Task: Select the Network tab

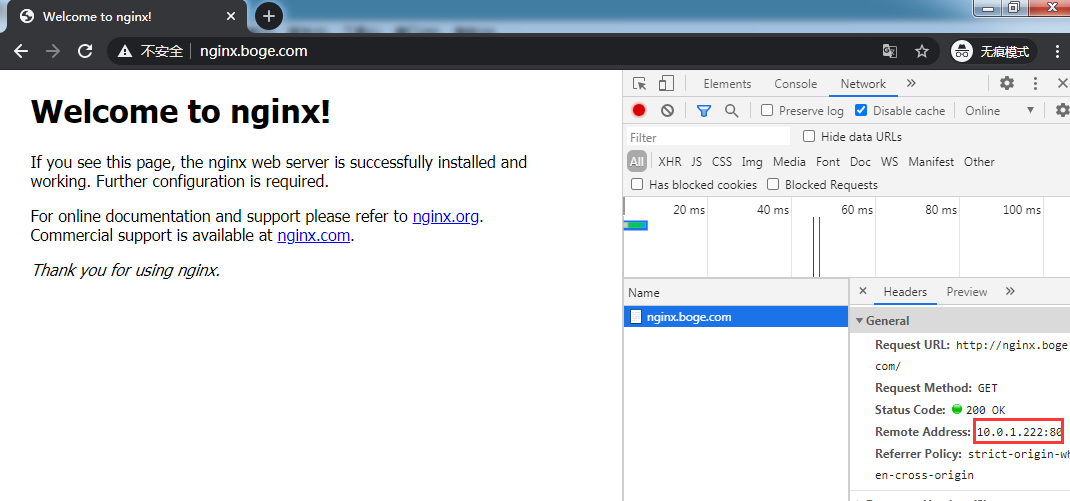Action: click(x=863, y=84)
